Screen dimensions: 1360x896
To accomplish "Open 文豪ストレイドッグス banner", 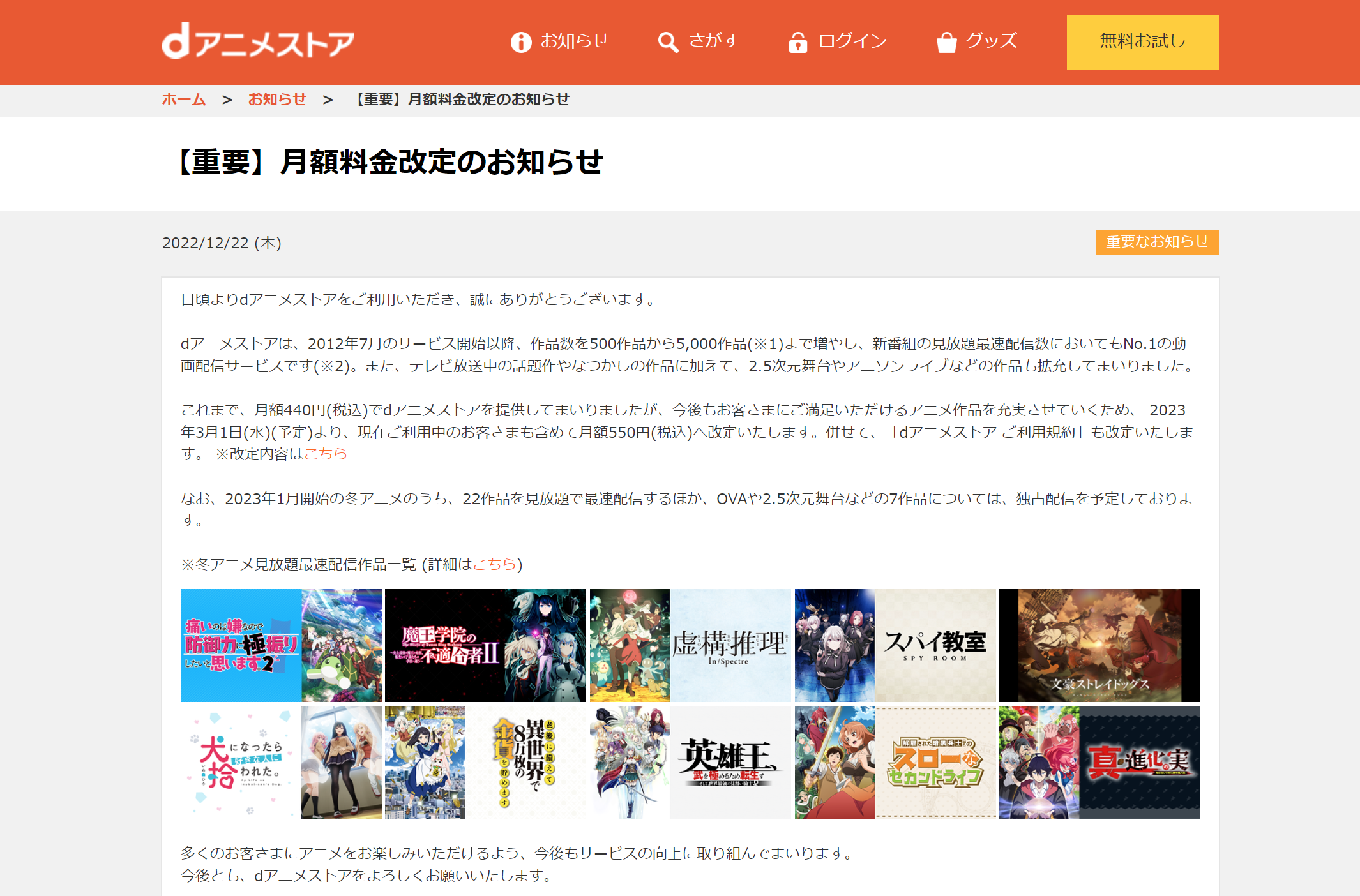I will coord(1099,645).
